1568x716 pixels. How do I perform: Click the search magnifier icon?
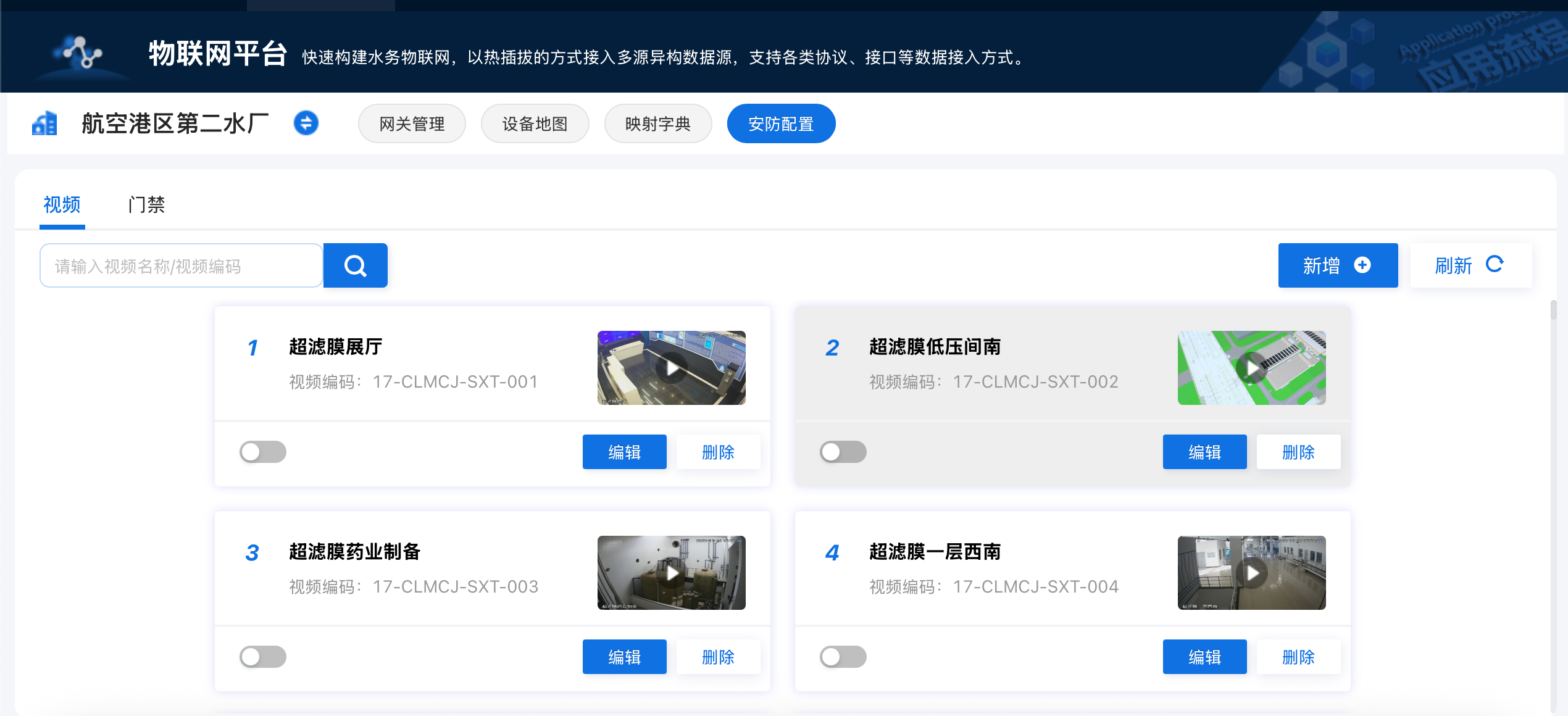(355, 265)
